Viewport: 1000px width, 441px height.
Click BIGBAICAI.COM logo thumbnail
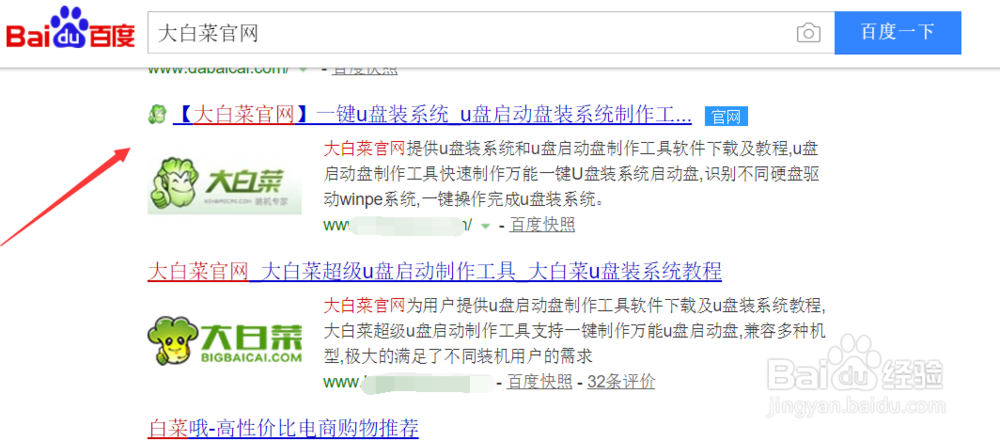click(x=224, y=343)
